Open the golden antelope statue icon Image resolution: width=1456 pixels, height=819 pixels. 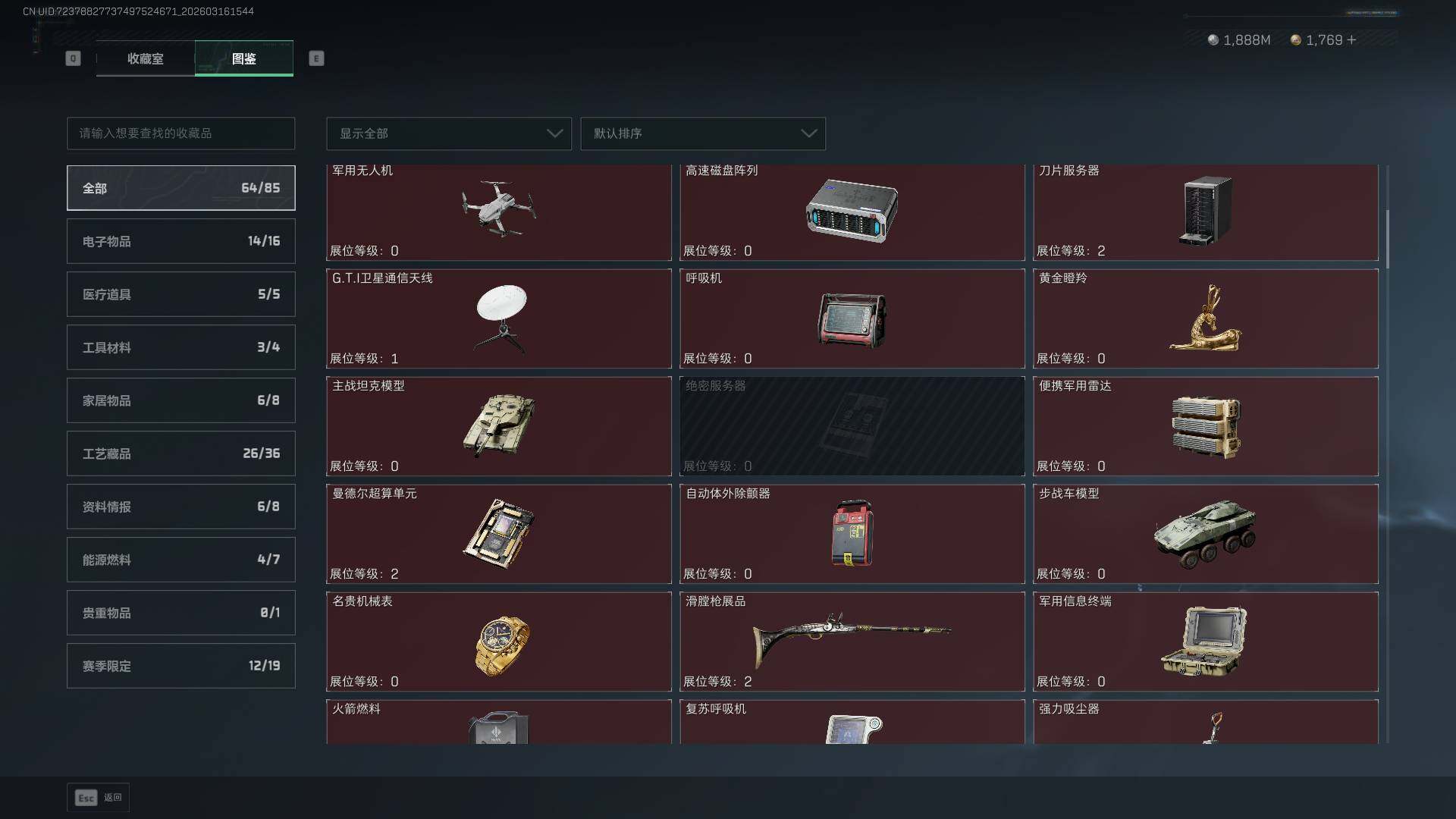(1205, 318)
